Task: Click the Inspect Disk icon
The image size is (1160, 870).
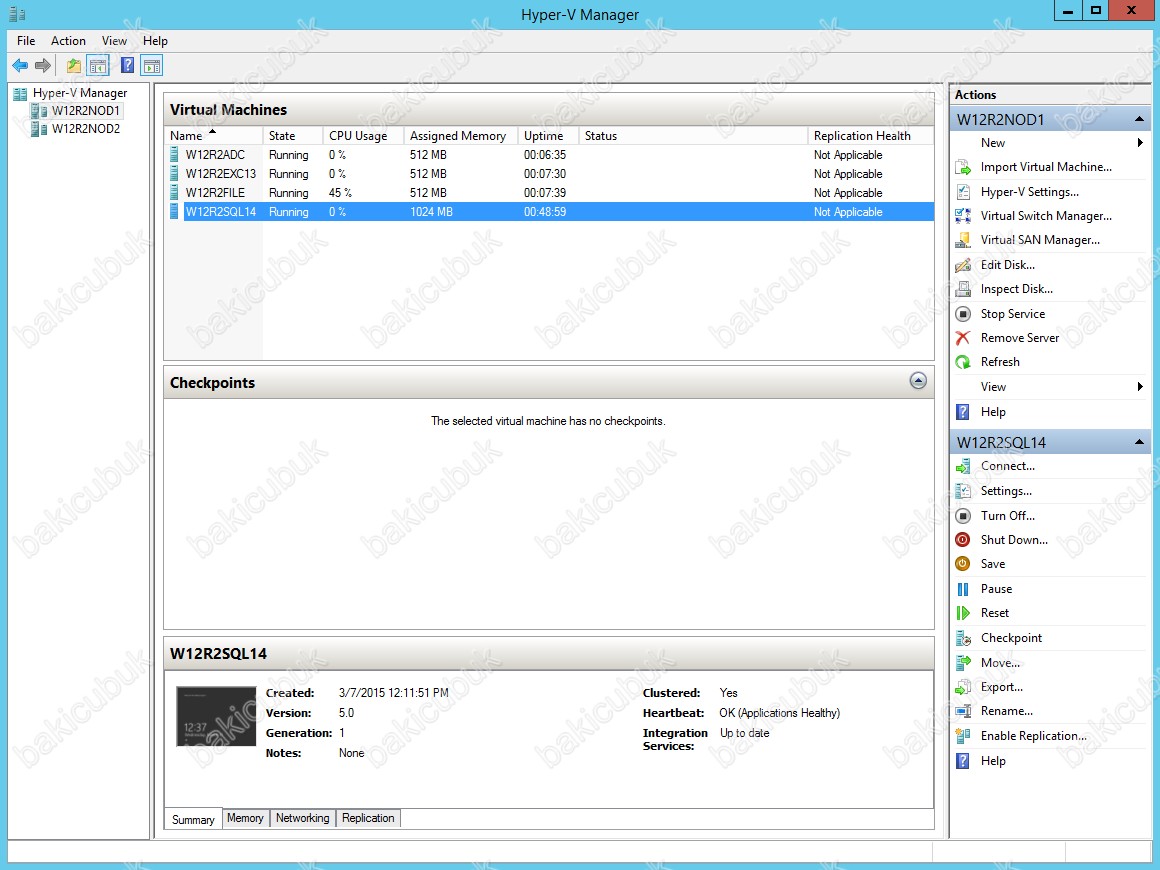Action: coord(962,289)
